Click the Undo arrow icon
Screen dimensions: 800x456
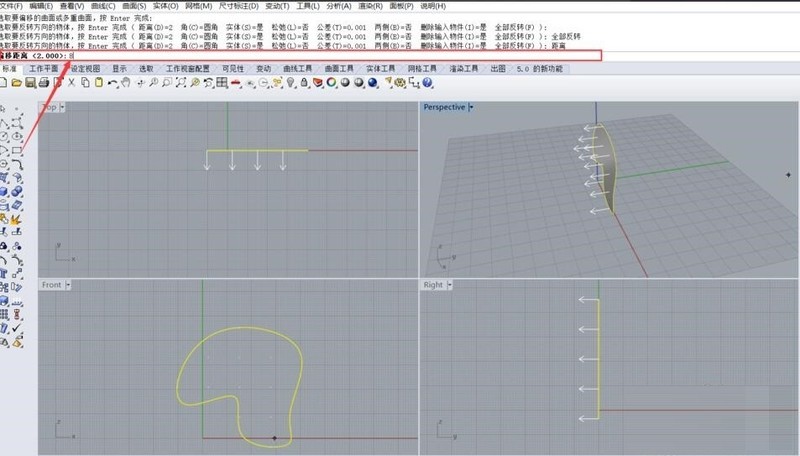pos(113,83)
